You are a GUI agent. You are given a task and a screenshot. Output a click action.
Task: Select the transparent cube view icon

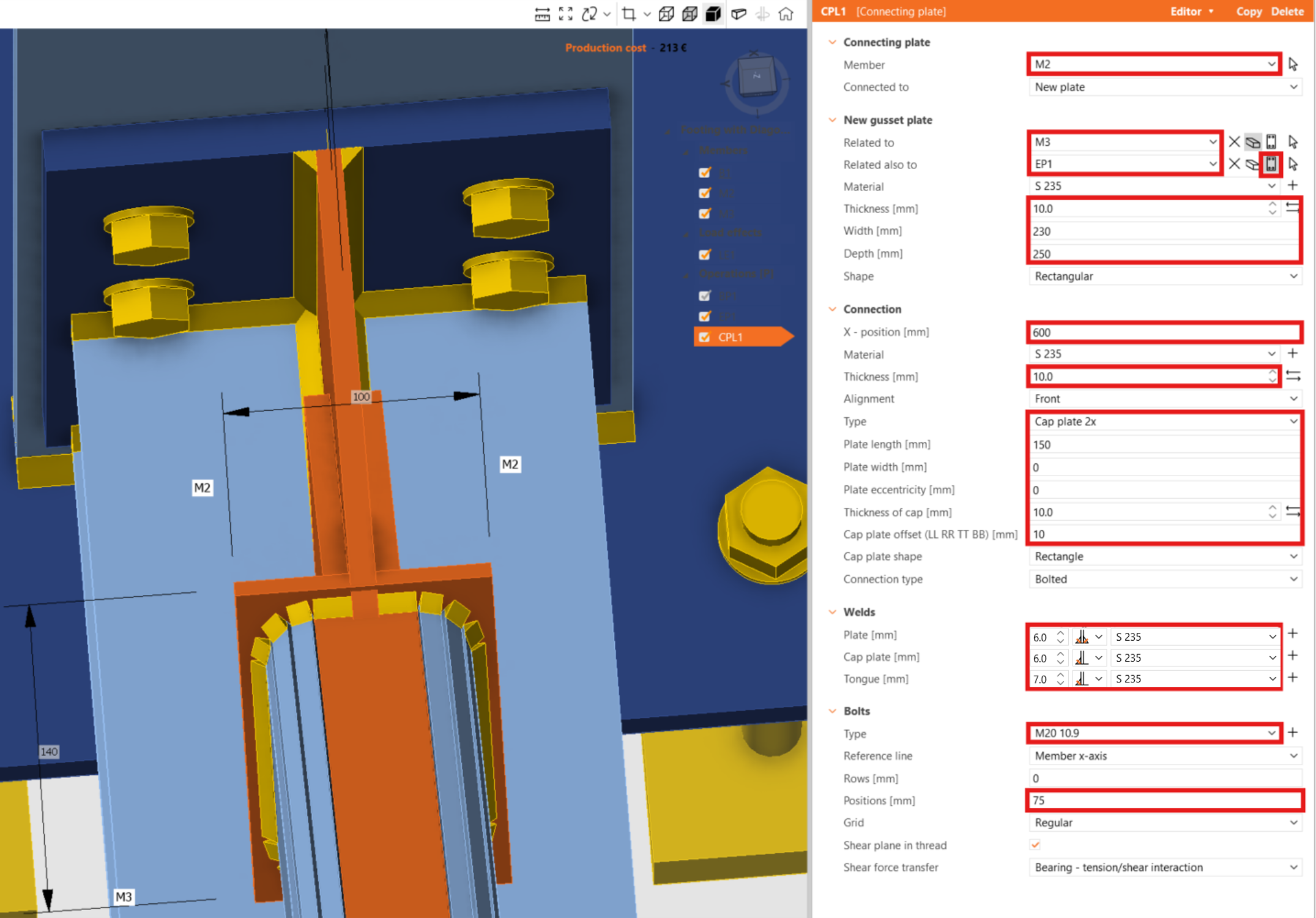pos(690,14)
